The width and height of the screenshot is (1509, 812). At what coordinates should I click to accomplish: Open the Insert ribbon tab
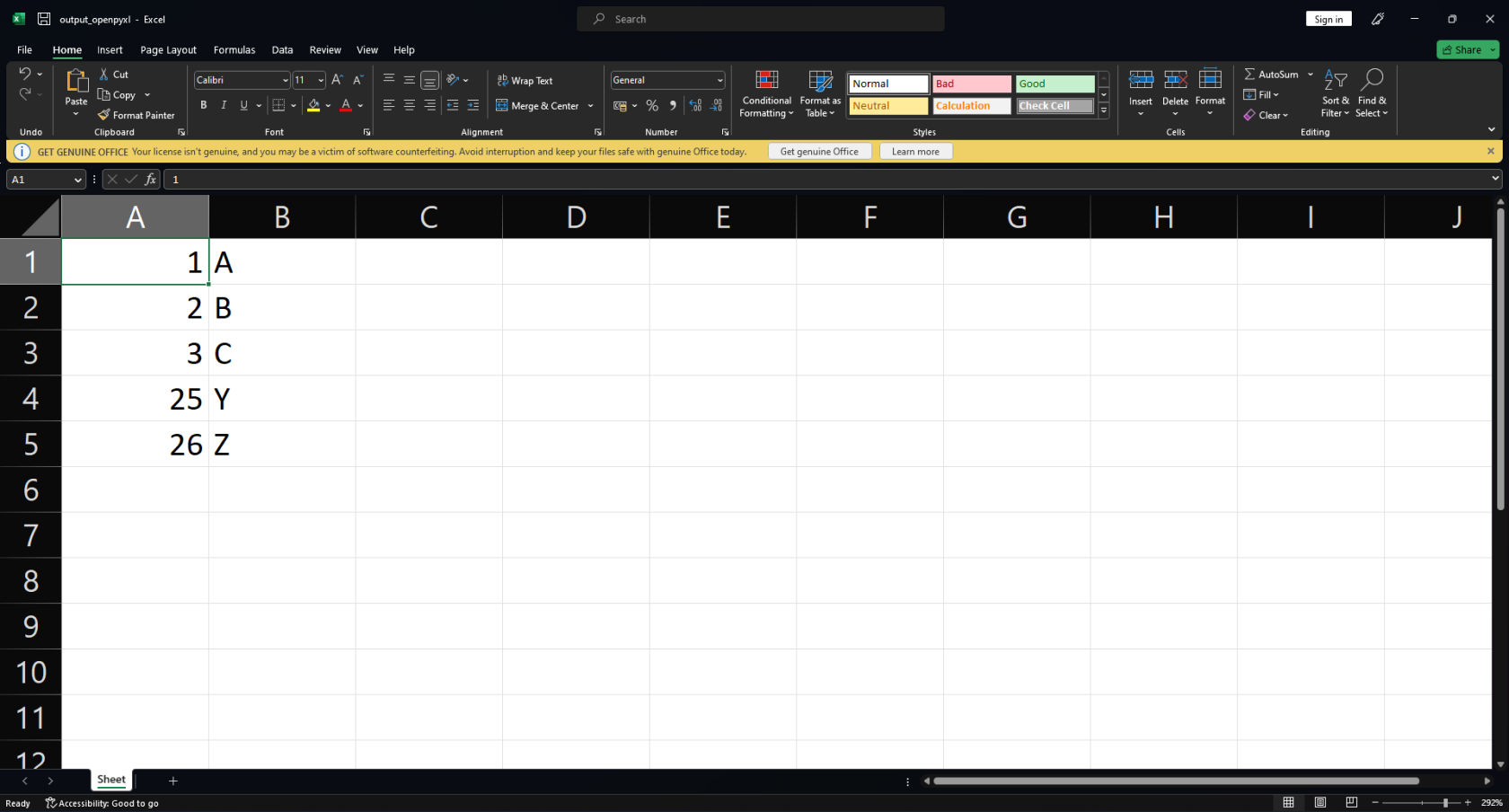(x=110, y=49)
